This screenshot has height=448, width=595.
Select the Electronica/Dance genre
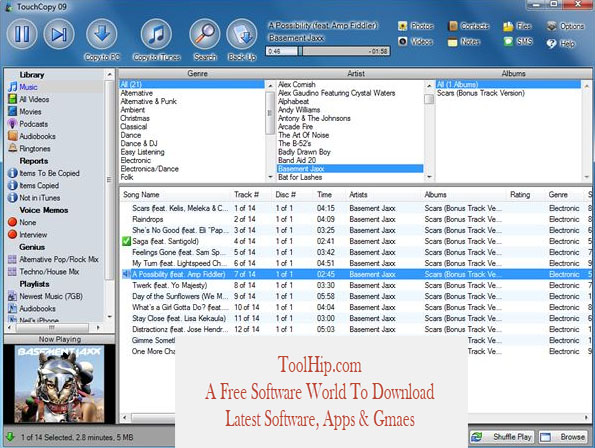tap(150, 169)
